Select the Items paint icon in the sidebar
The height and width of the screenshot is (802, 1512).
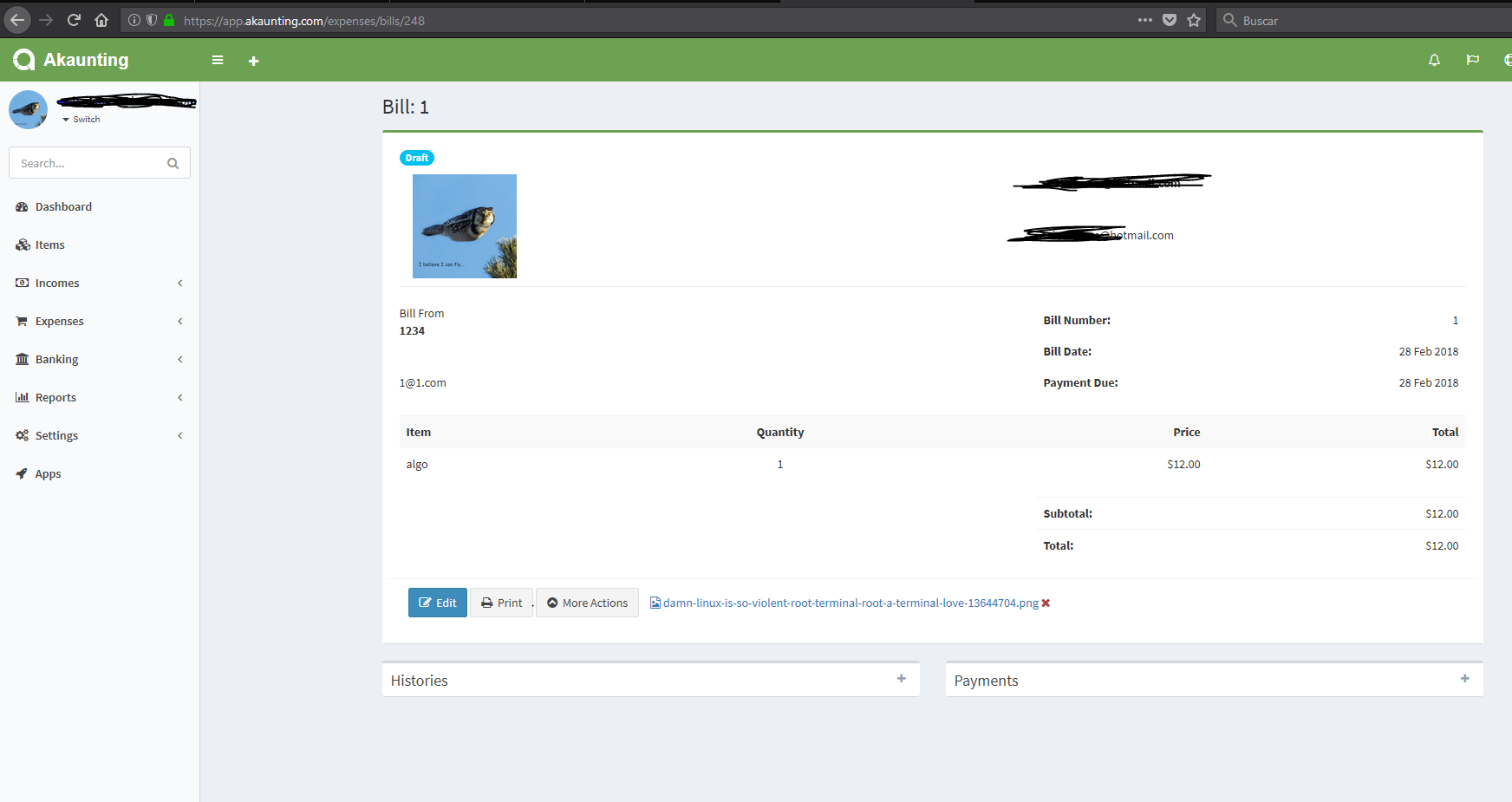22,245
